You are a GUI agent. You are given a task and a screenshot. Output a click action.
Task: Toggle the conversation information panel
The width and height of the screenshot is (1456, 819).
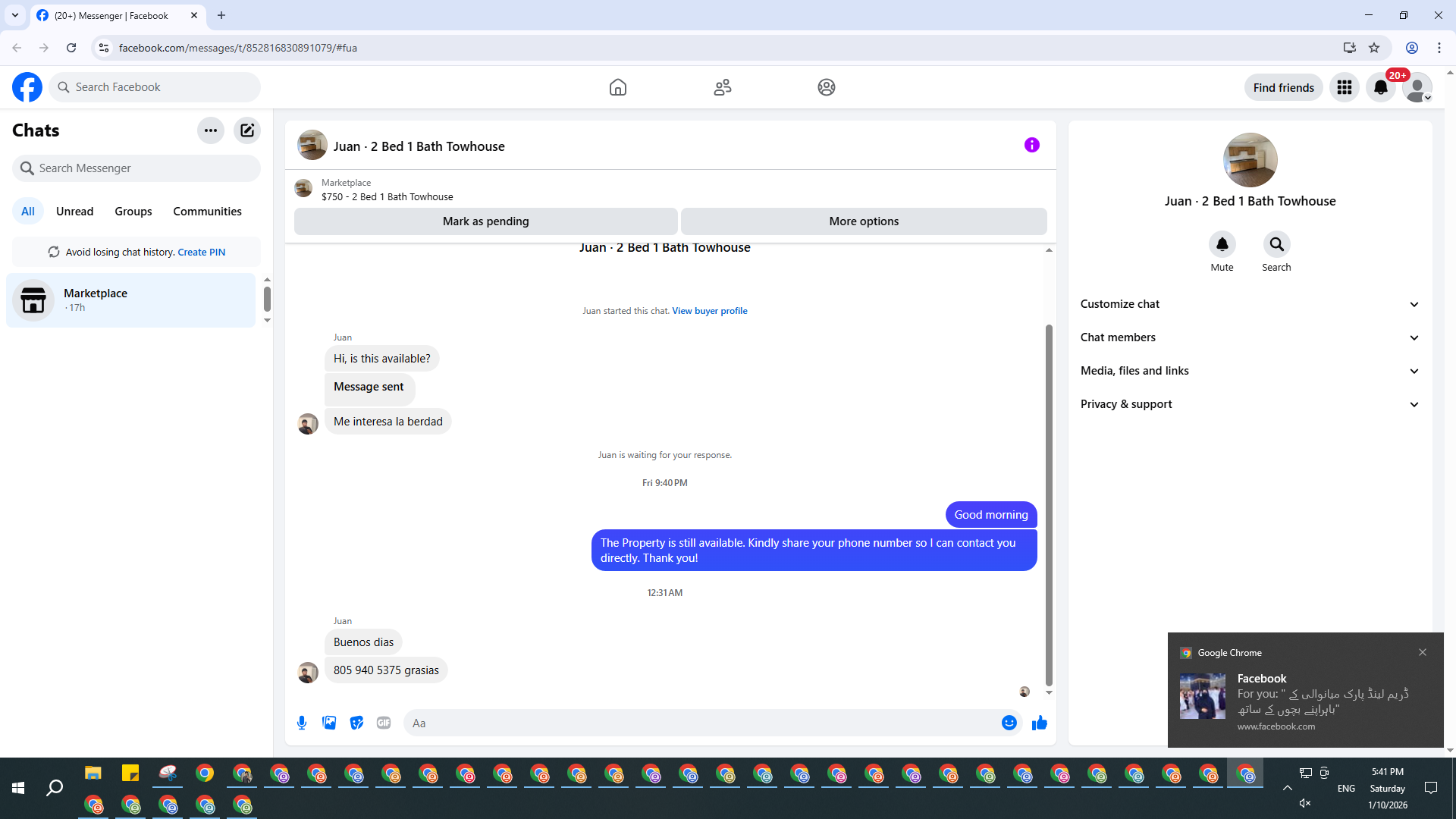(1031, 145)
